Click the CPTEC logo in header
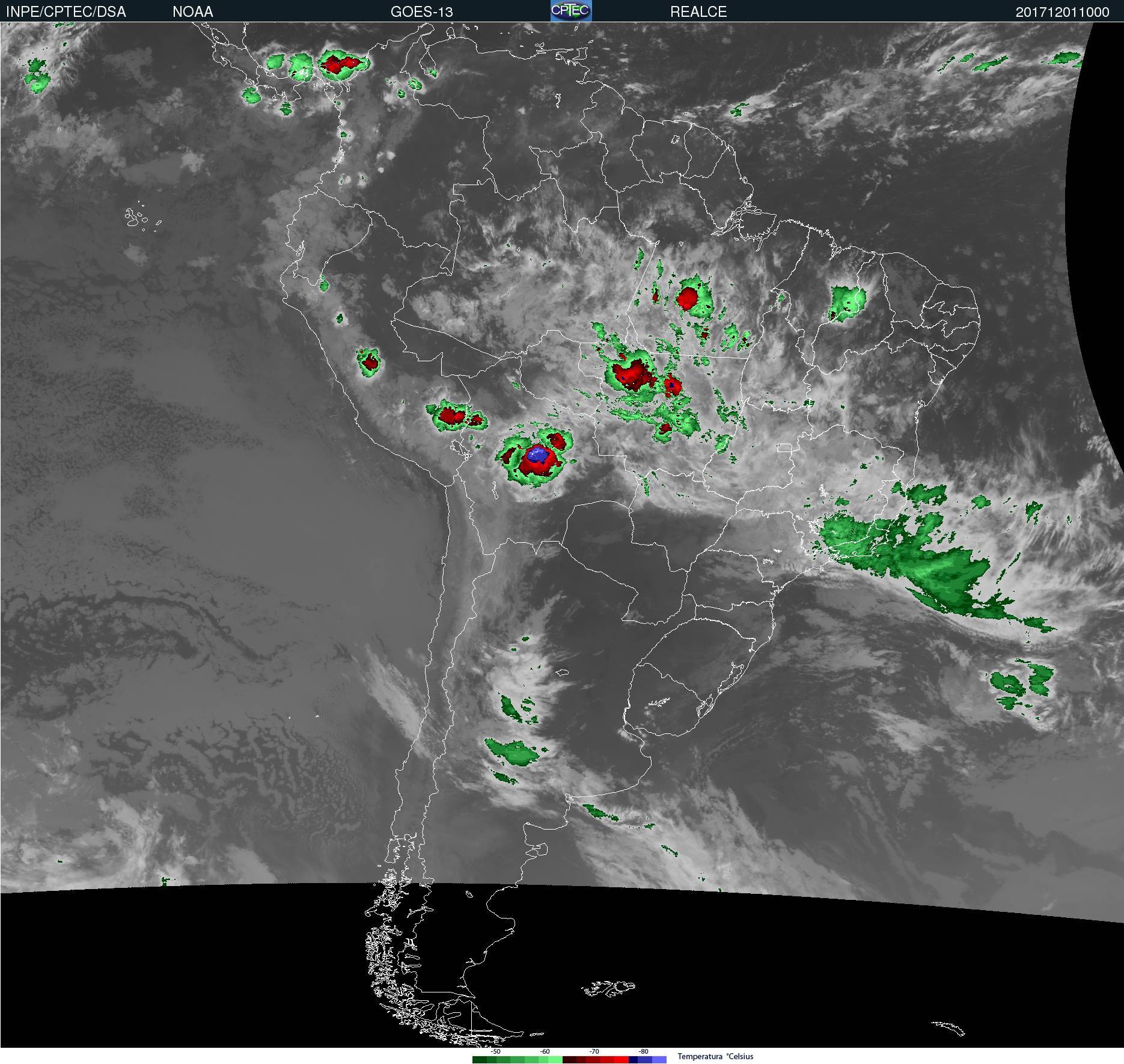 [x=571, y=11]
